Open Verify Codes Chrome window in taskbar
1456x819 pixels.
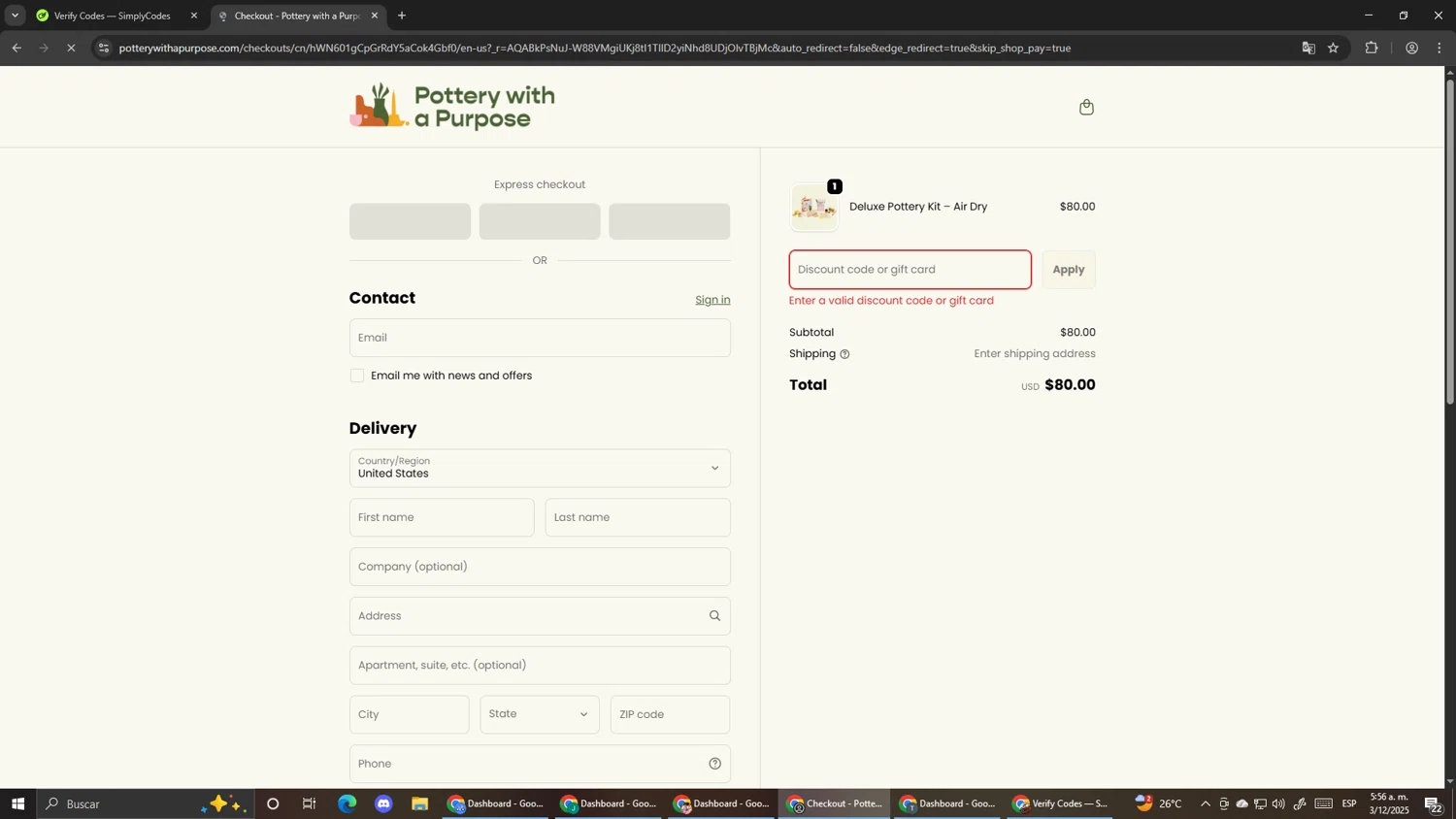click(1060, 803)
